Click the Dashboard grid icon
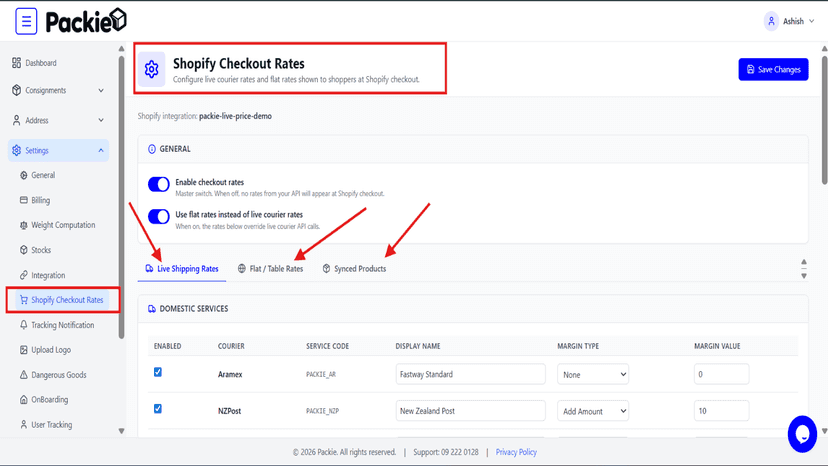 [16, 63]
